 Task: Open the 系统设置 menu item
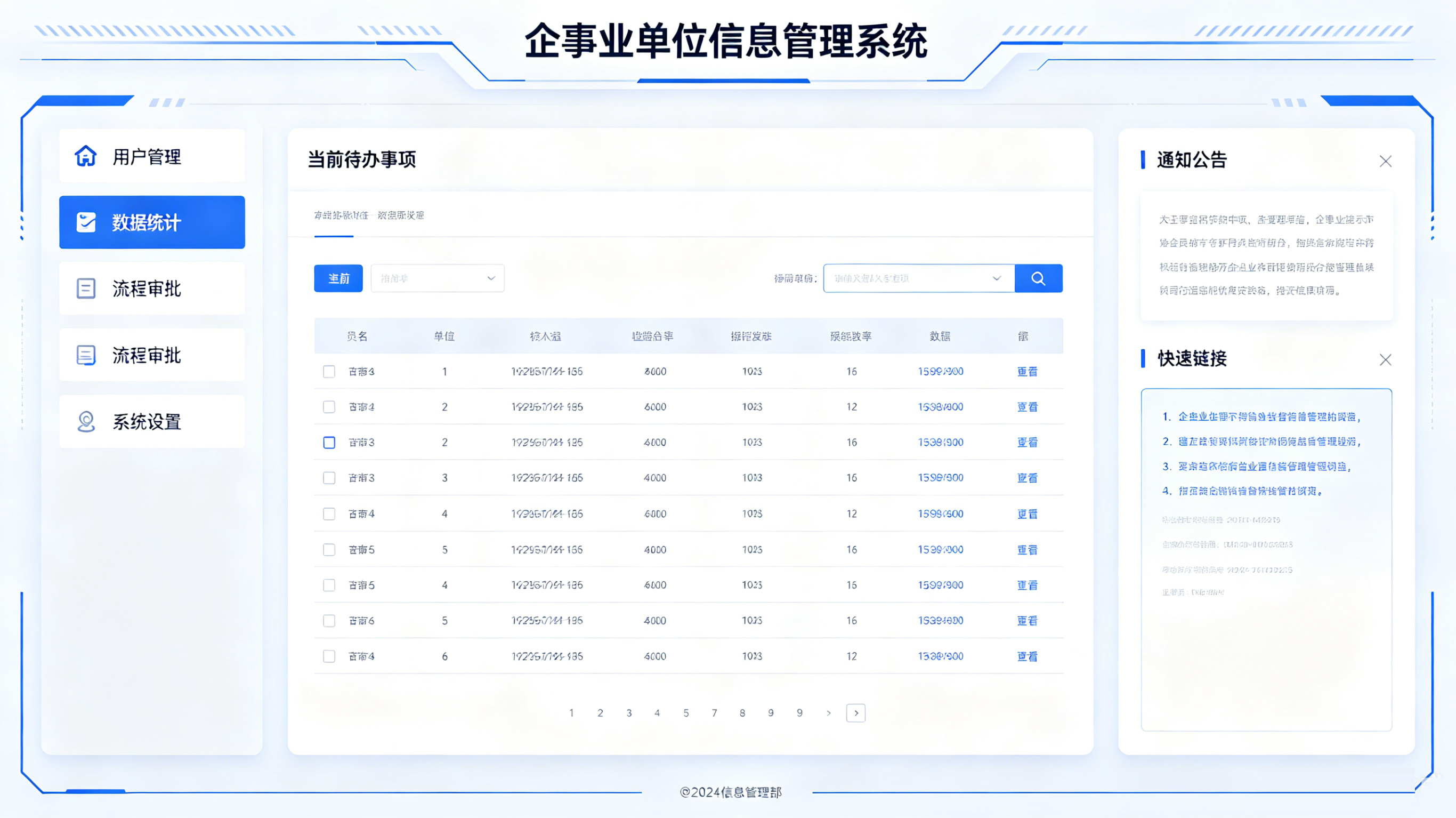click(x=152, y=421)
